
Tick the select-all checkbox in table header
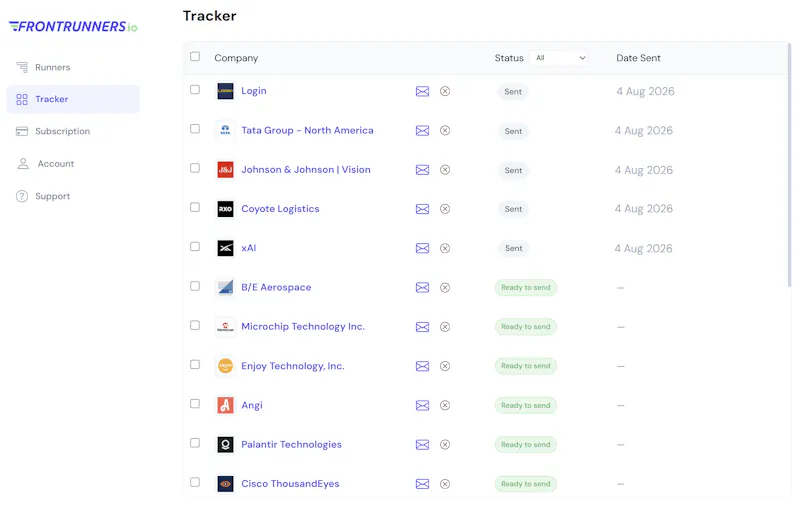coord(195,57)
